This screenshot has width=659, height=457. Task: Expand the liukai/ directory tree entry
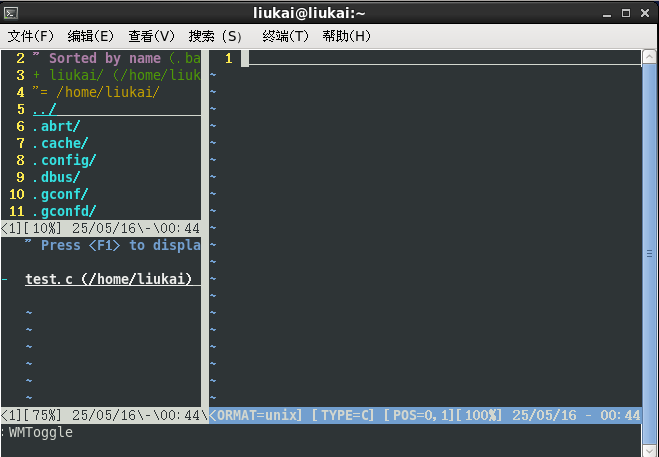37,75
